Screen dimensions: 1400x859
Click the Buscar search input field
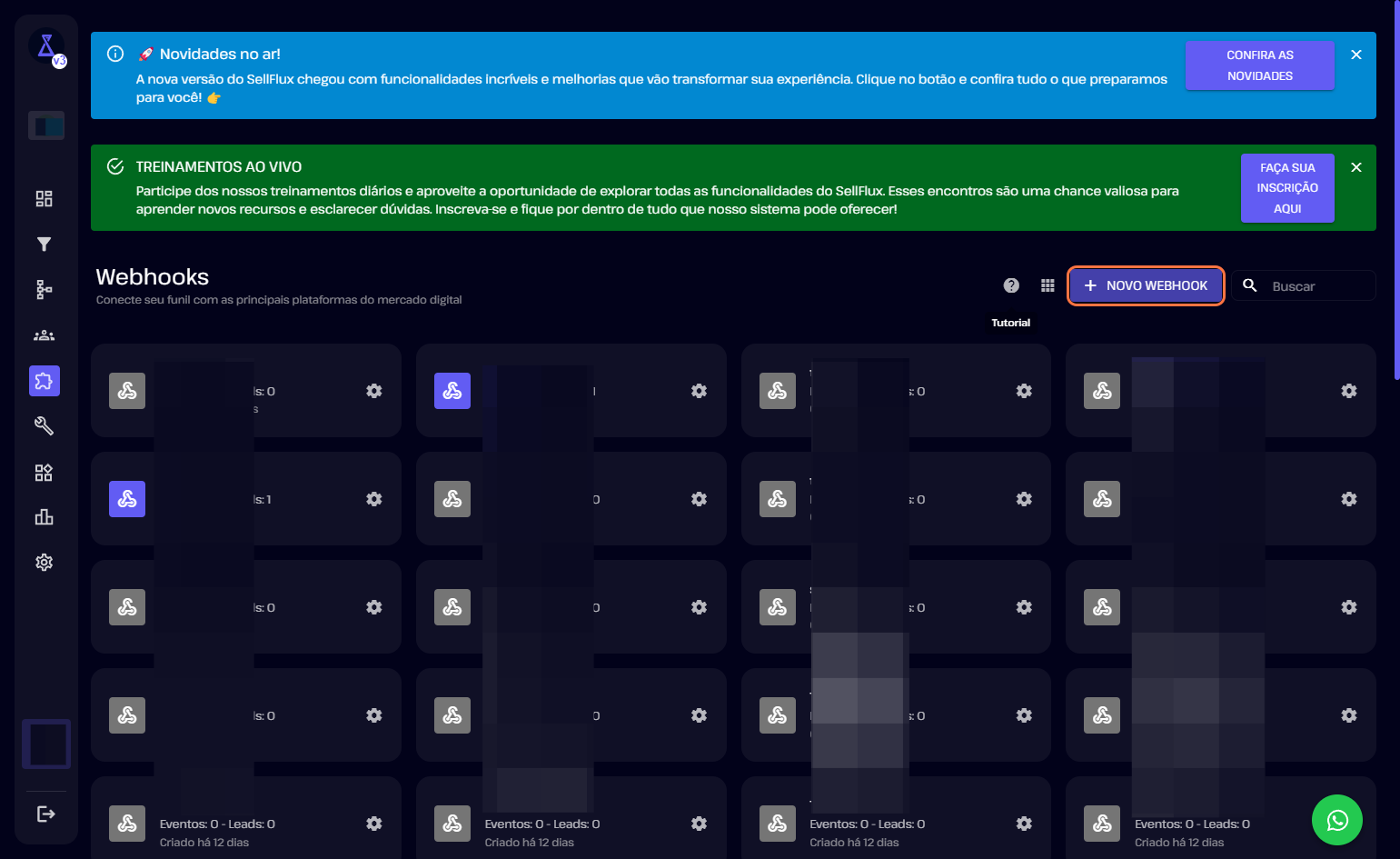[1318, 286]
